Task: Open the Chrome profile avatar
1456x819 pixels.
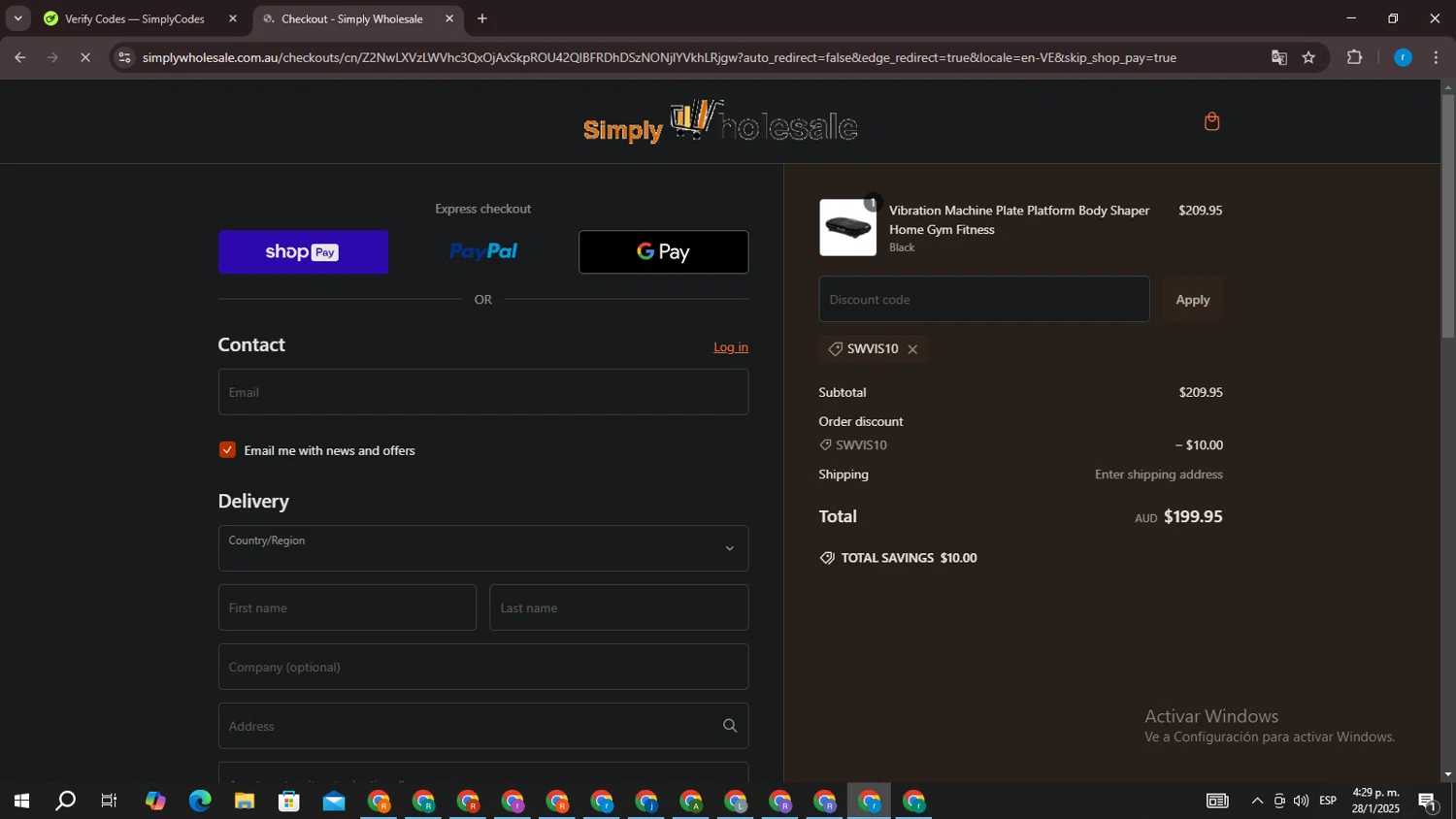Action: coord(1403,57)
